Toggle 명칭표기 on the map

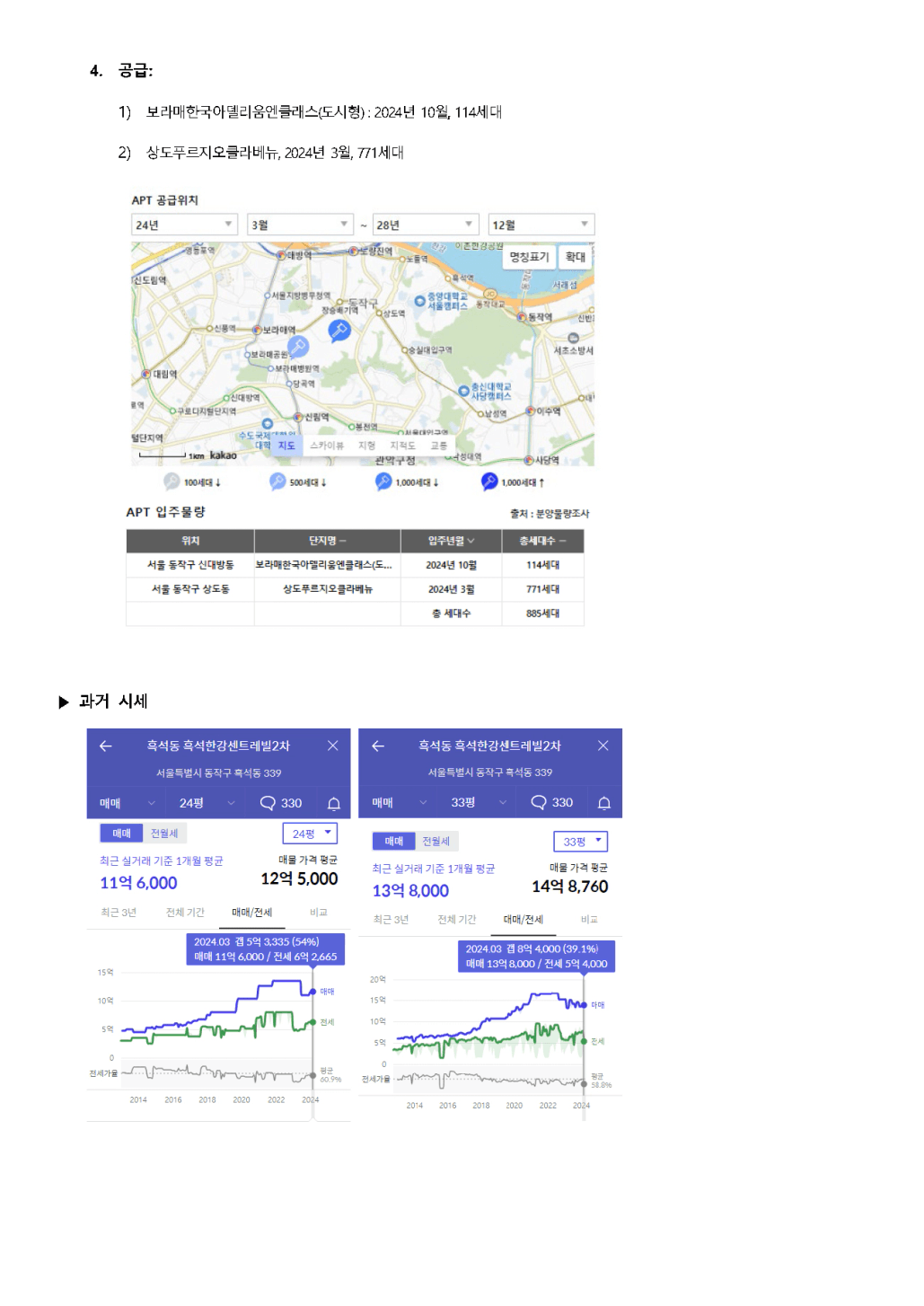529,257
